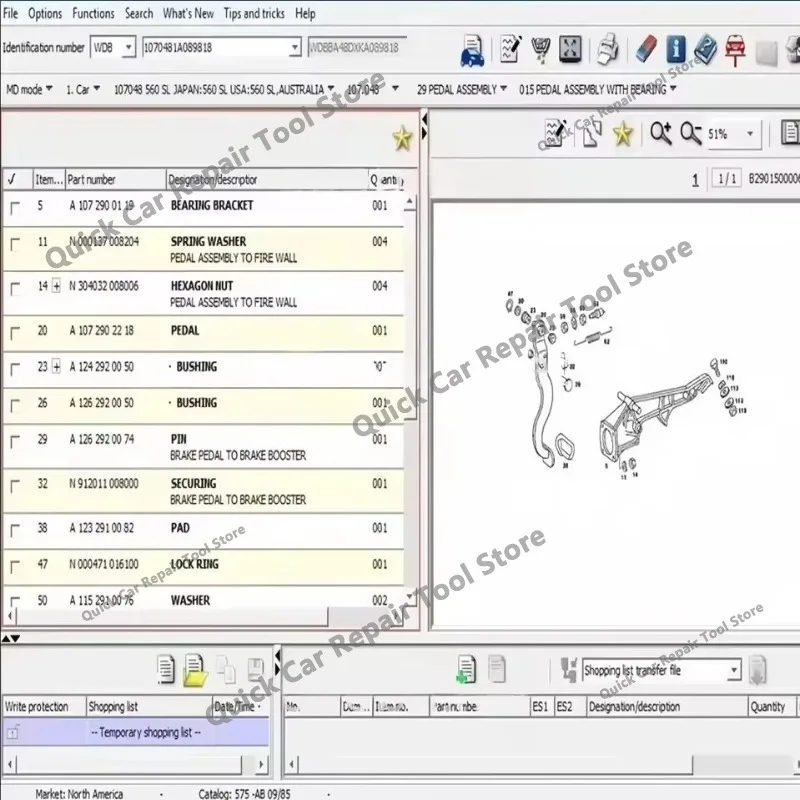Click the fullscreen expand arrows icon

[570, 49]
